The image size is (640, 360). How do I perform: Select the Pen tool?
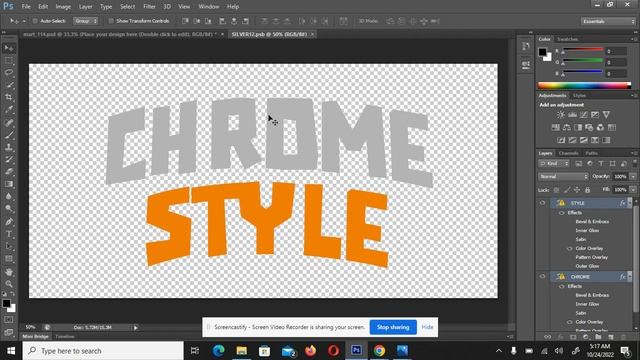(x=9, y=222)
